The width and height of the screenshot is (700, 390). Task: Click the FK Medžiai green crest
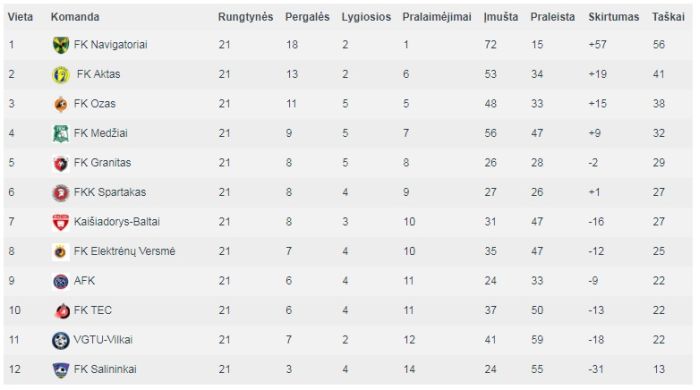pyautogui.click(x=61, y=133)
